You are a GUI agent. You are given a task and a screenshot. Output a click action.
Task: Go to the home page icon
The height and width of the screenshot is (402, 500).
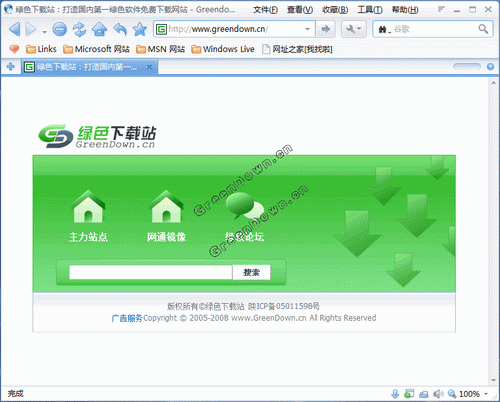99,29
